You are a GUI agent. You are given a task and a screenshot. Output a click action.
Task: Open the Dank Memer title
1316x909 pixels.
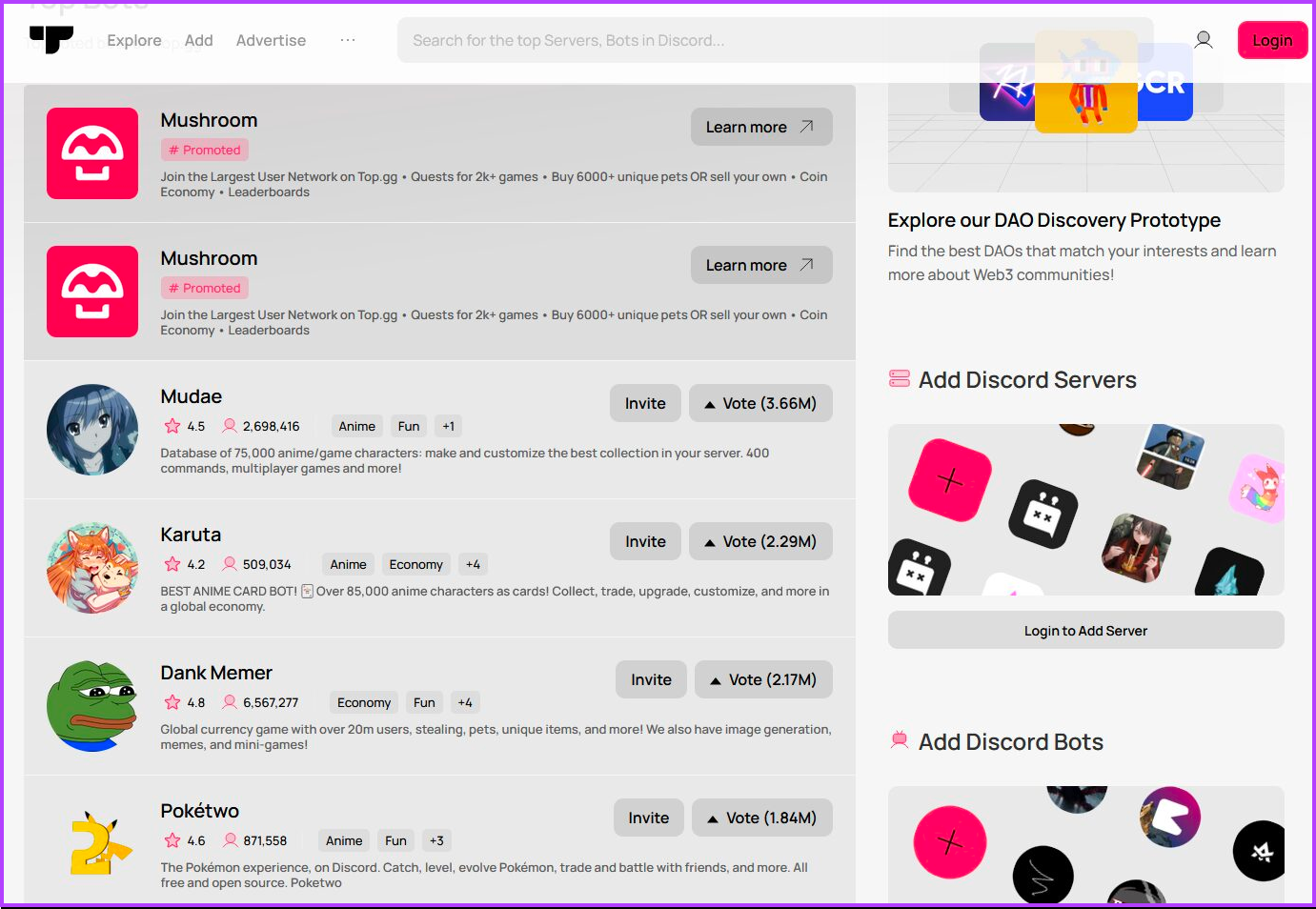click(216, 673)
